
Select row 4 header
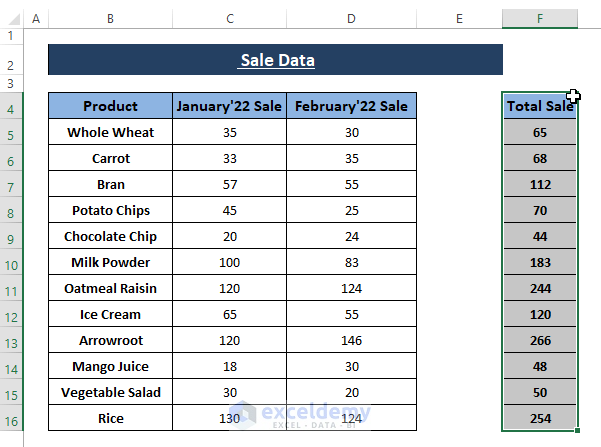[x=10, y=107]
